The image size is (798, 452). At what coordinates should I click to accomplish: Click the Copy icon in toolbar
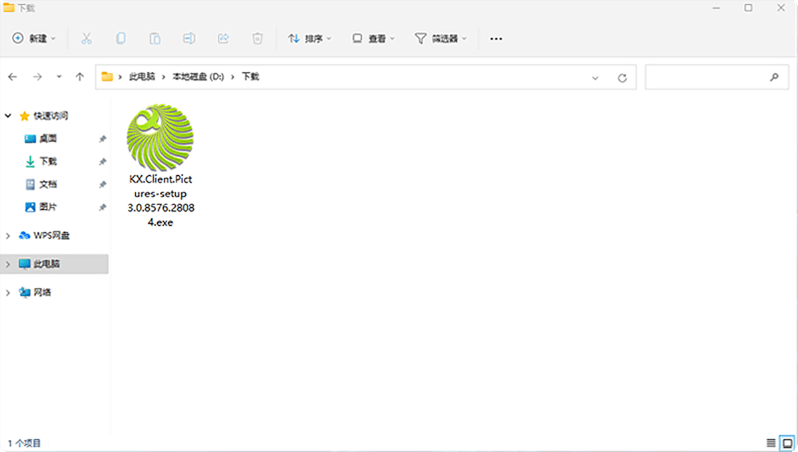point(121,38)
